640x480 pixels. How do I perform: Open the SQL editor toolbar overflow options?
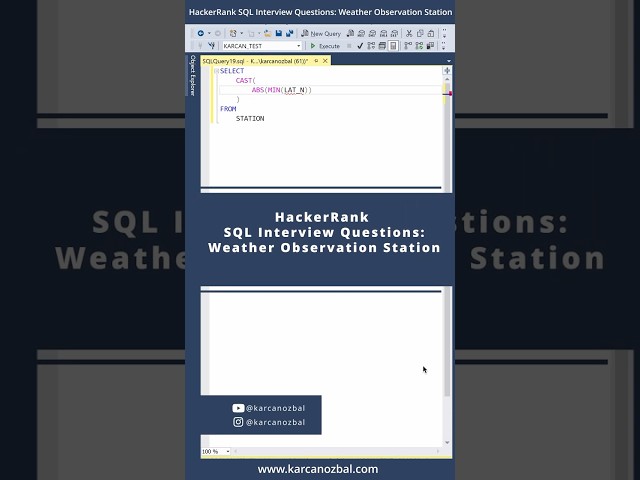(444, 46)
